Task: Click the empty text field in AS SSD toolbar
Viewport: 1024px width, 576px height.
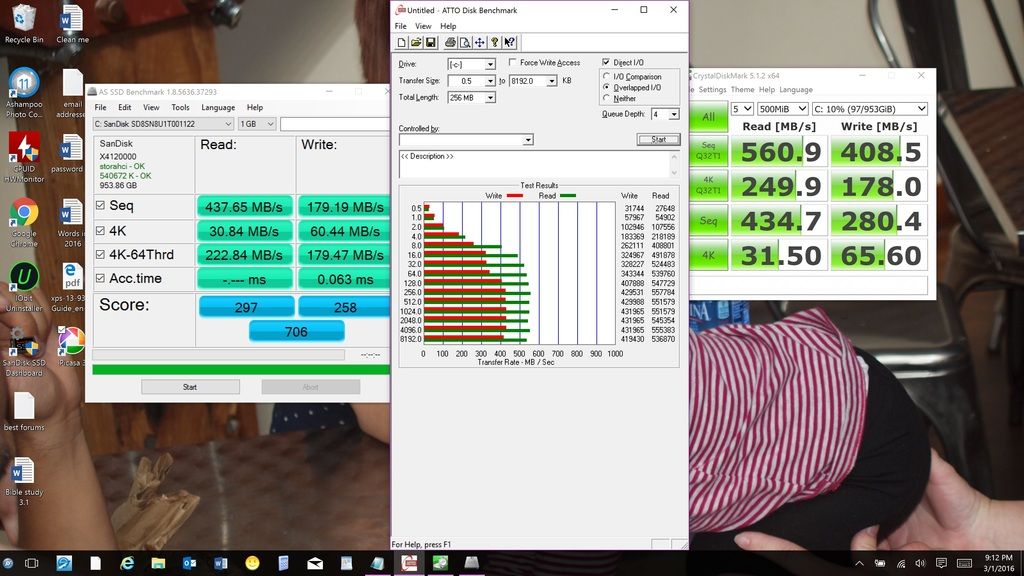Action: pyautogui.click(x=335, y=123)
